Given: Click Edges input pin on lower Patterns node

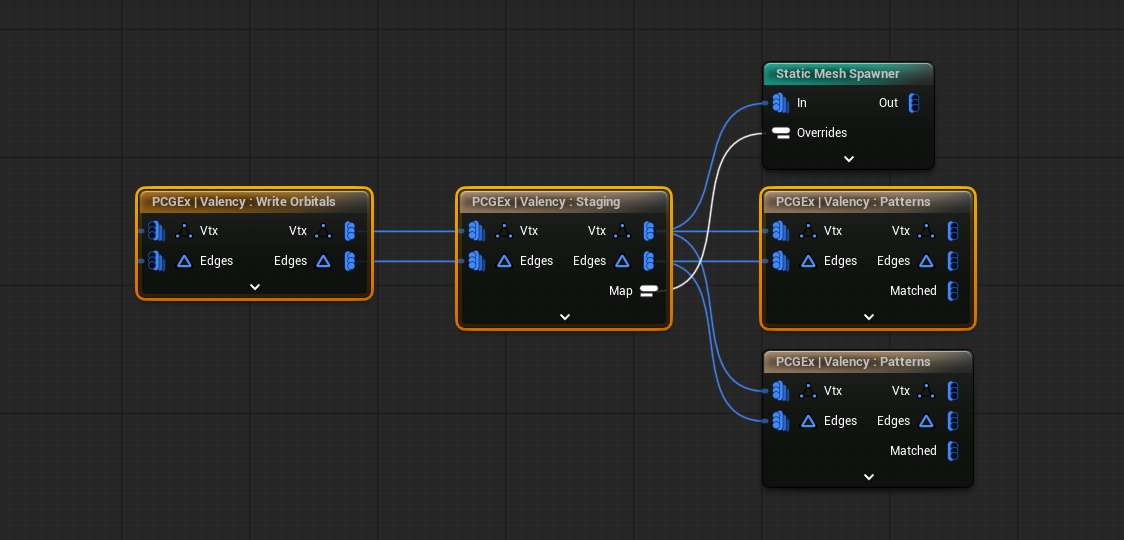Looking at the screenshot, I should 780,421.
